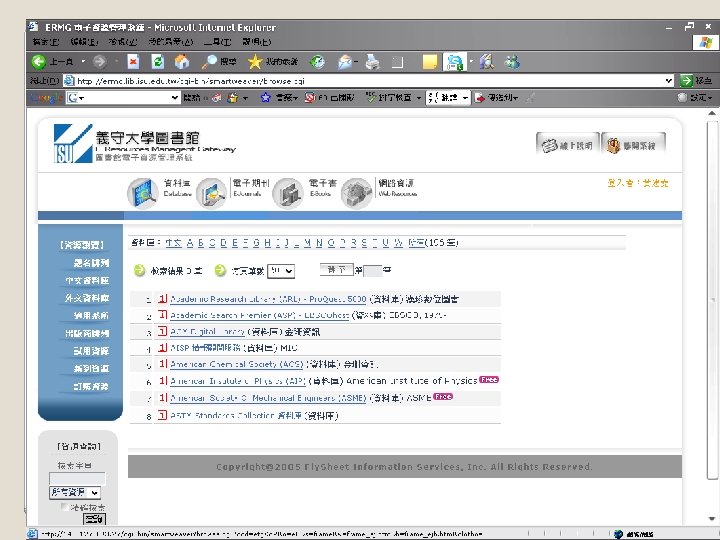720x540 pixels.
Task: Click the Research icon in the toolbar
Action: coord(486,62)
